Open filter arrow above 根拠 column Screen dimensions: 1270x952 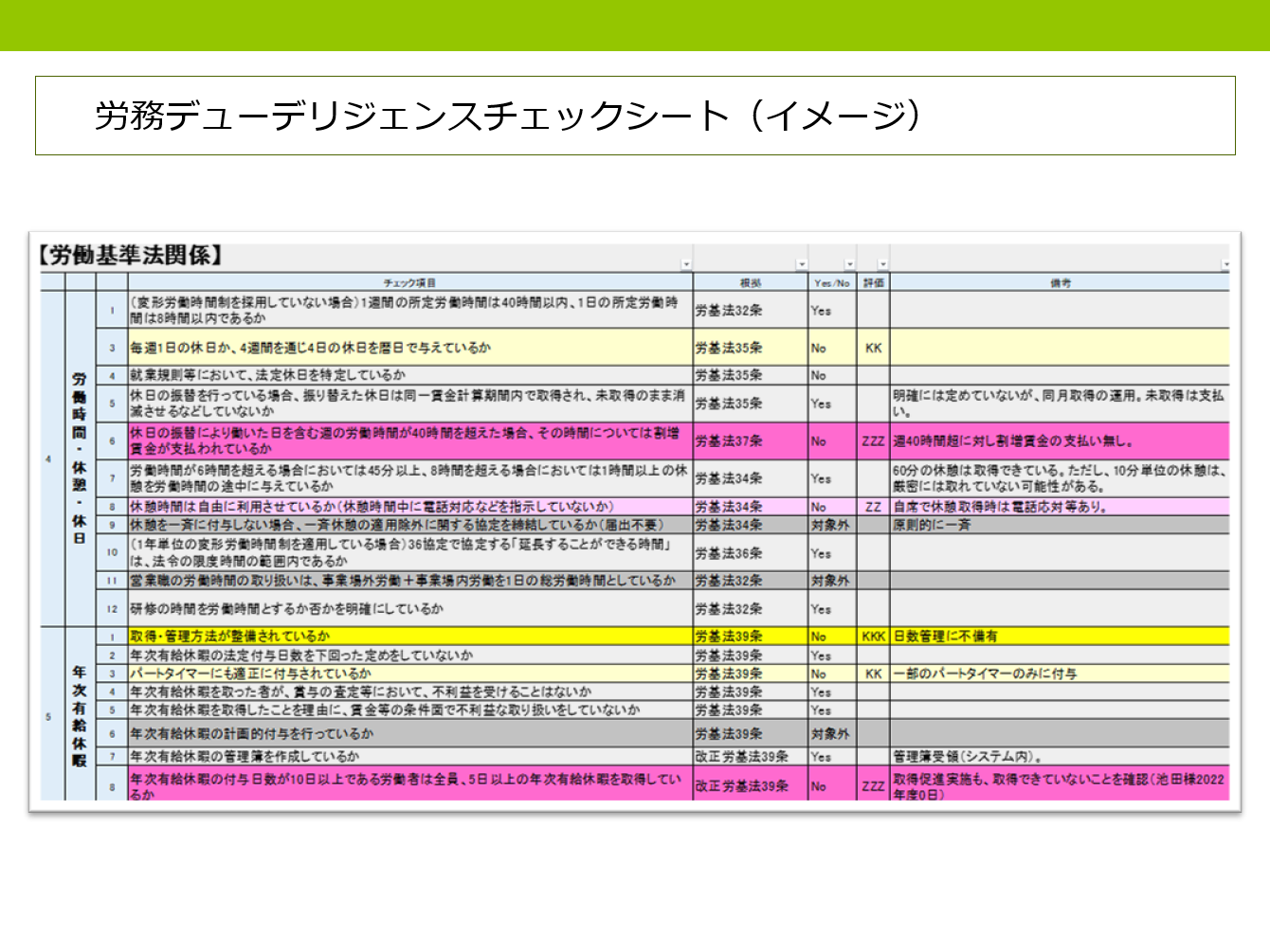(x=802, y=265)
